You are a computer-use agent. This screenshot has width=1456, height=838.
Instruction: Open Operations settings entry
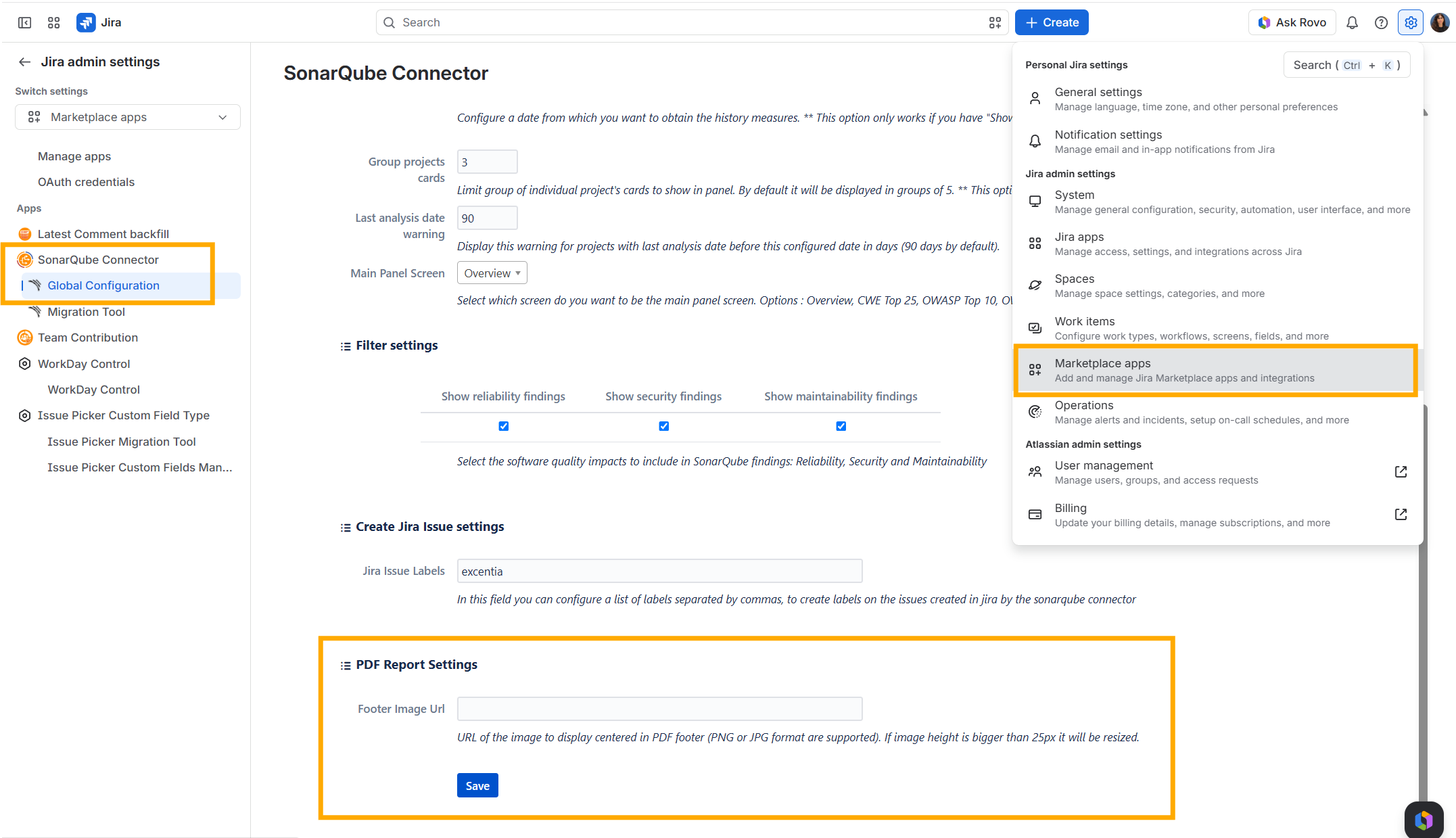(1217, 412)
